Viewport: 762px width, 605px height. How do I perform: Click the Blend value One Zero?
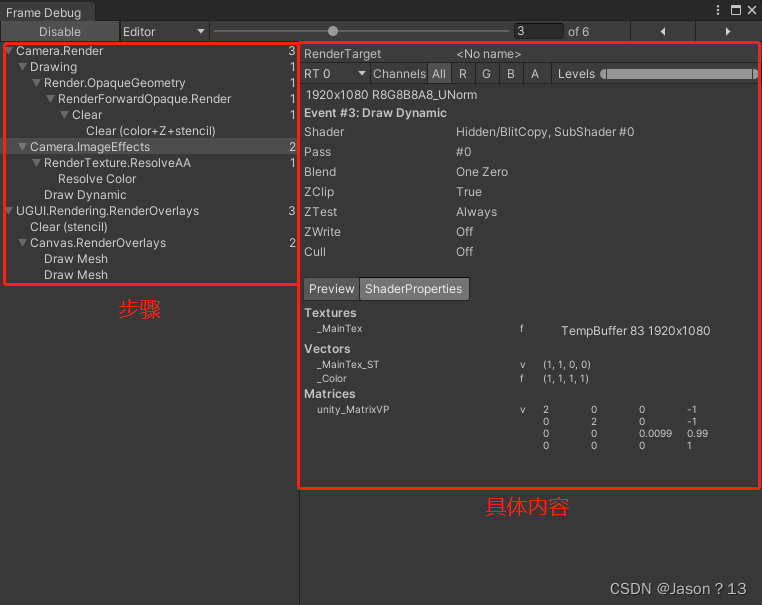click(482, 172)
